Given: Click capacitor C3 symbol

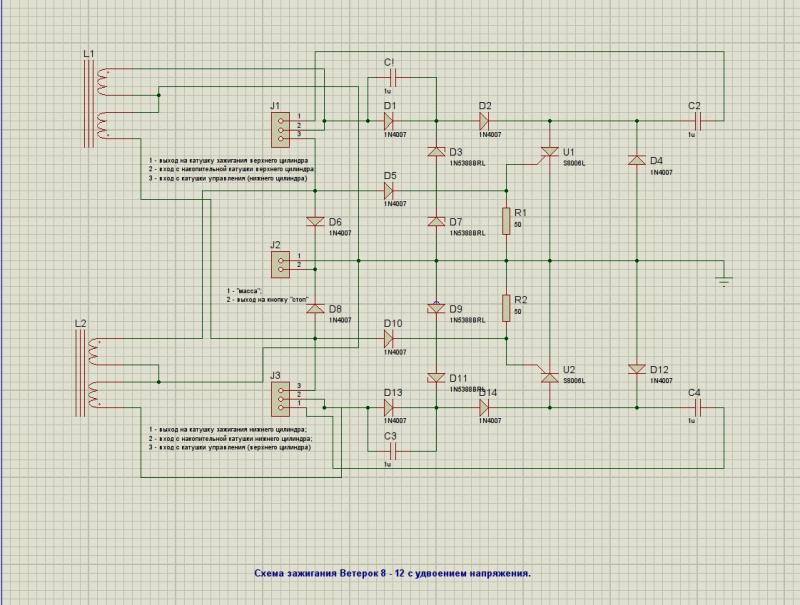Looking at the screenshot, I should click(393, 452).
